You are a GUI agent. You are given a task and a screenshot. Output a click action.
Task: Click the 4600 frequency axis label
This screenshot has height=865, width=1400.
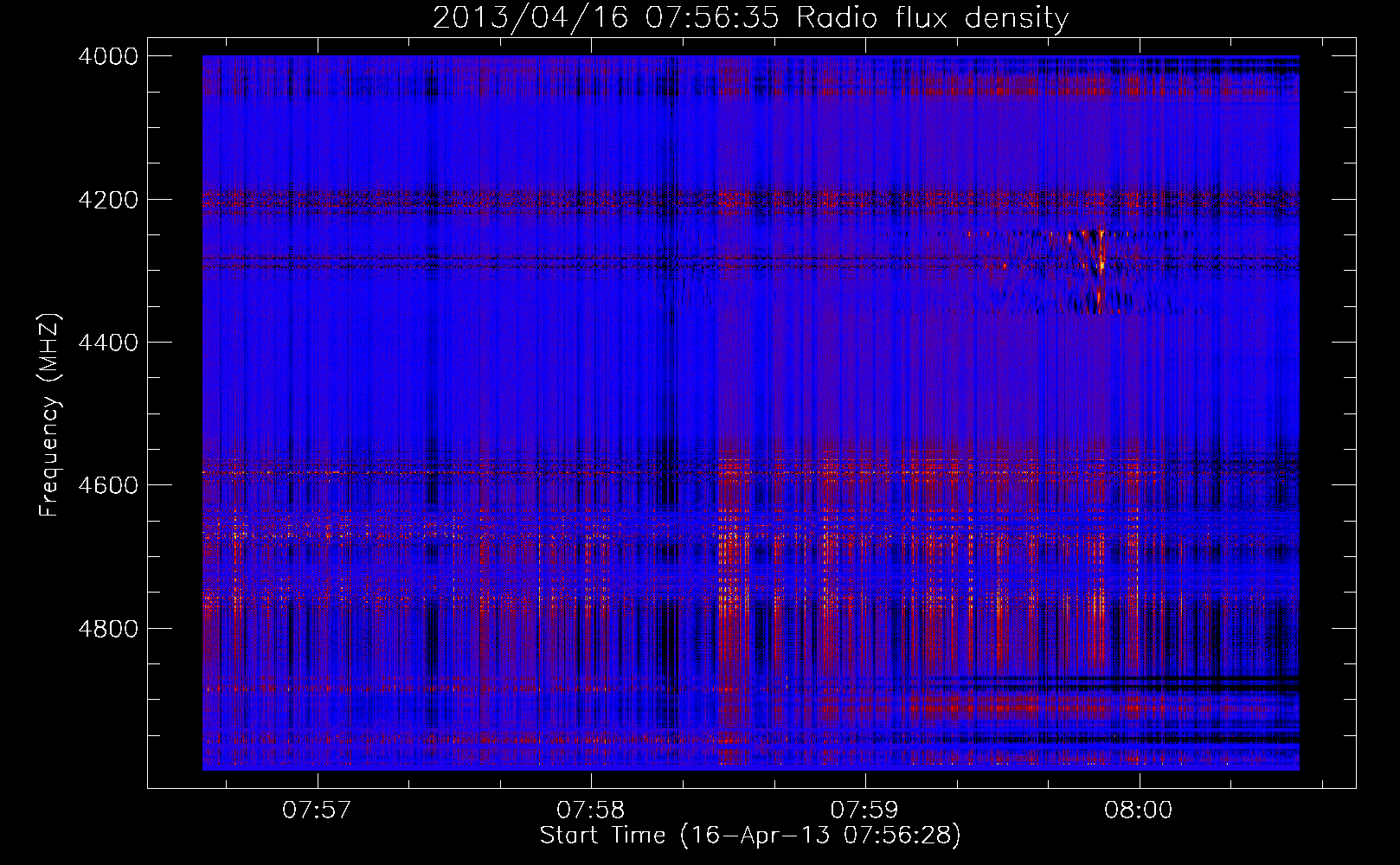(x=108, y=485)
